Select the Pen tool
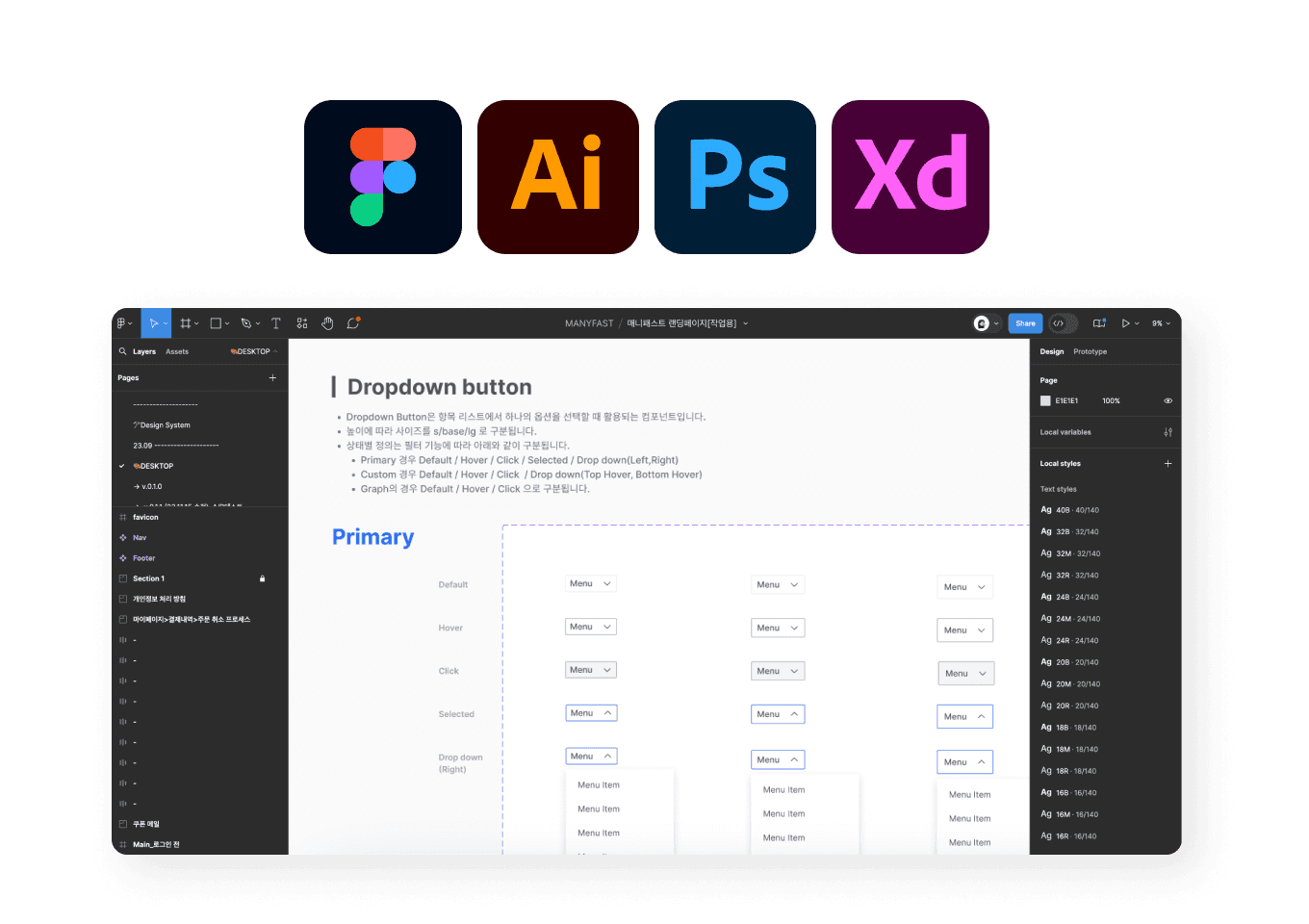1309x924 pixels. (246, 323)
